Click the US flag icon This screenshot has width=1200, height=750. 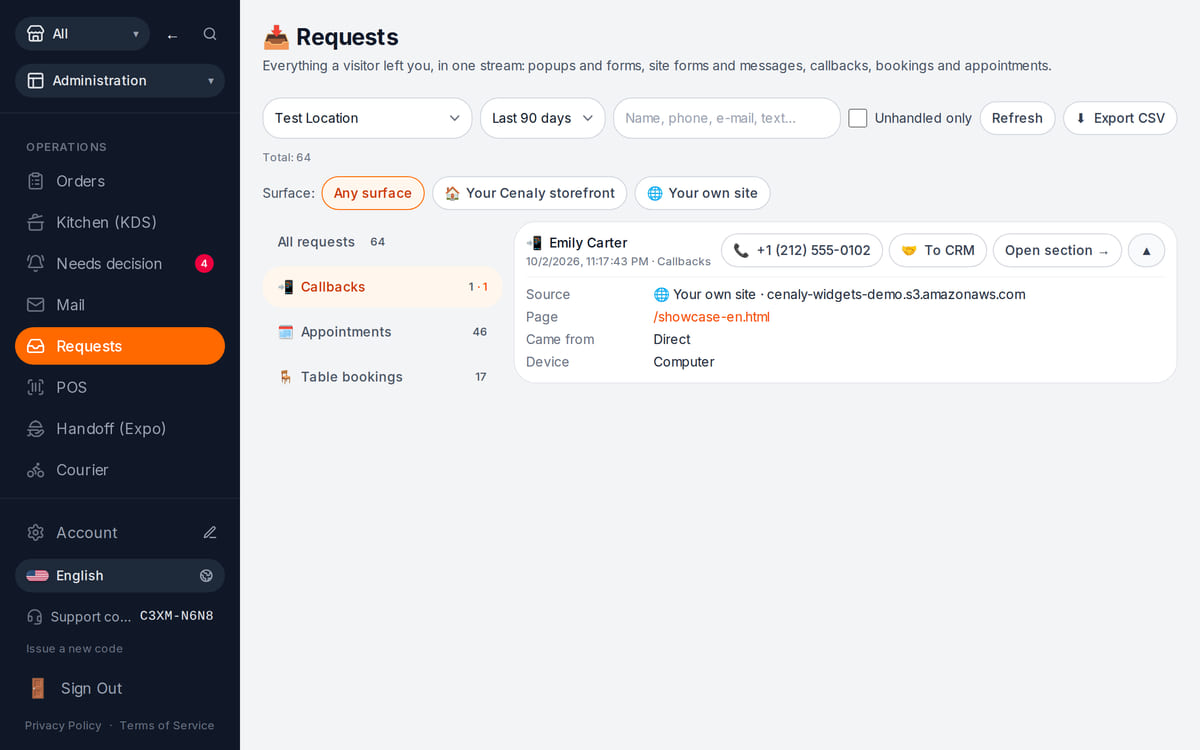37,576
